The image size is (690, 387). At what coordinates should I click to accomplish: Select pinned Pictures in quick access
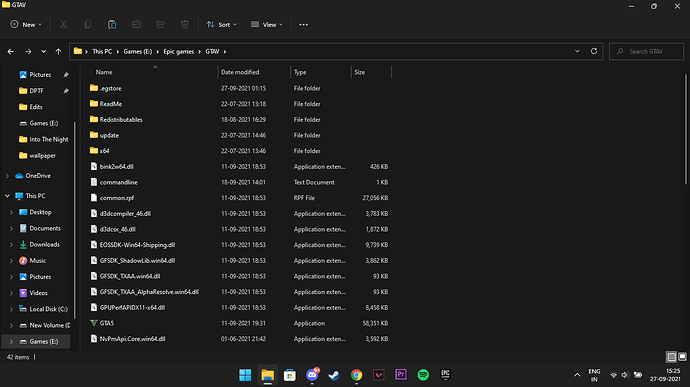(40, 75)
